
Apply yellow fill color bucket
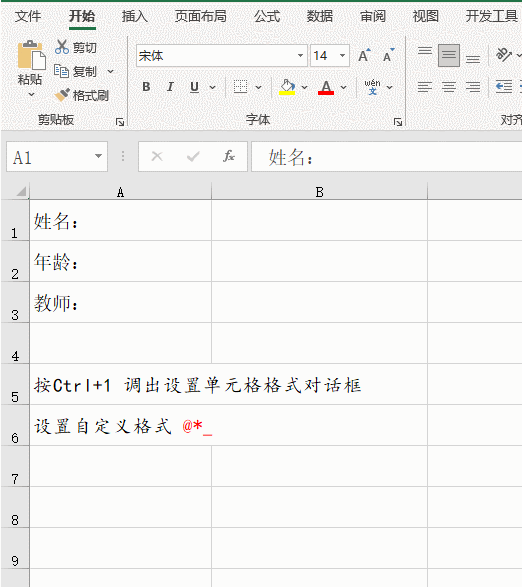(x=287, y=87)
